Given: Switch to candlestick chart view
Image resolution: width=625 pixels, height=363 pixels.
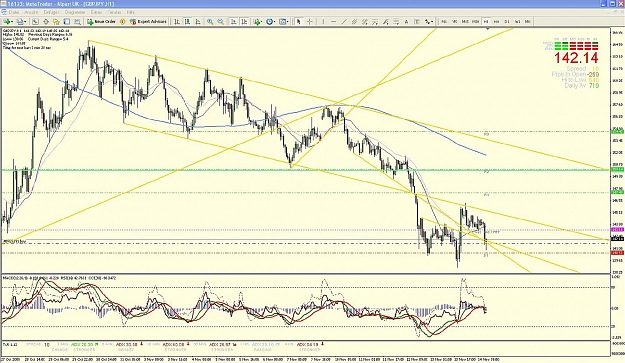Looking at the screenshot, I should point(187,22).
